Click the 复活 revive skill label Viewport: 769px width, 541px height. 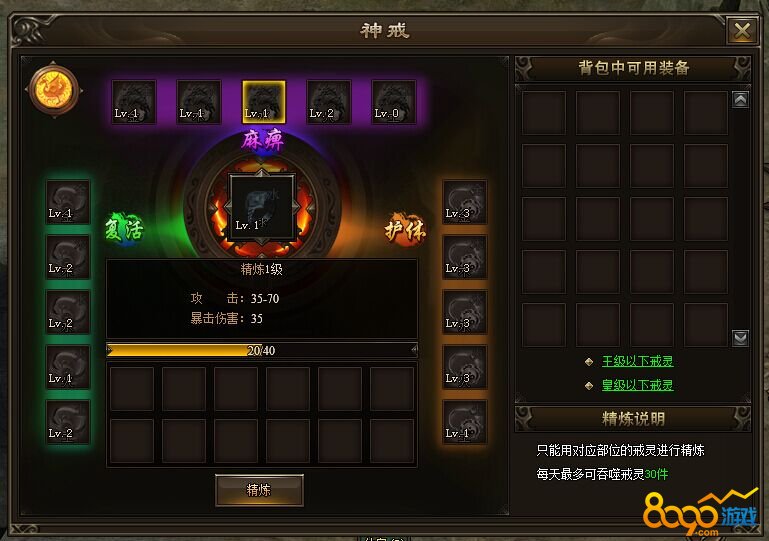[x=125, y=229]
